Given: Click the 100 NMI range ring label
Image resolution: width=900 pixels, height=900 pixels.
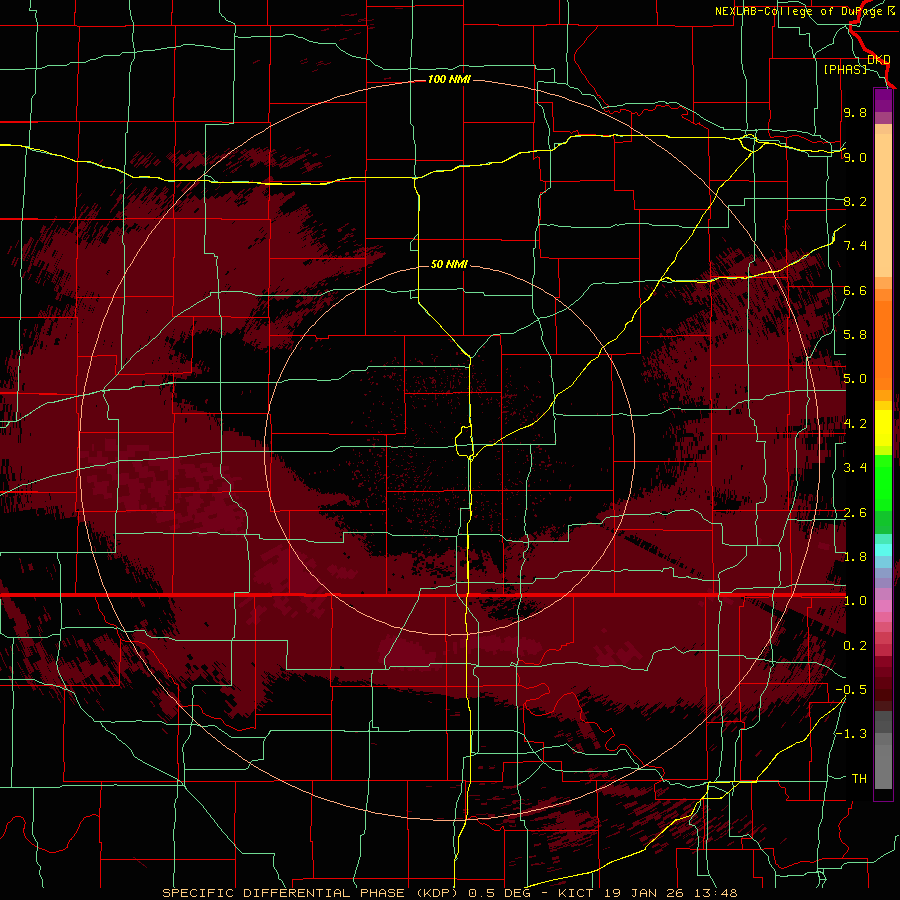Looking at the screenshot, I should click(x=449, y=79).
